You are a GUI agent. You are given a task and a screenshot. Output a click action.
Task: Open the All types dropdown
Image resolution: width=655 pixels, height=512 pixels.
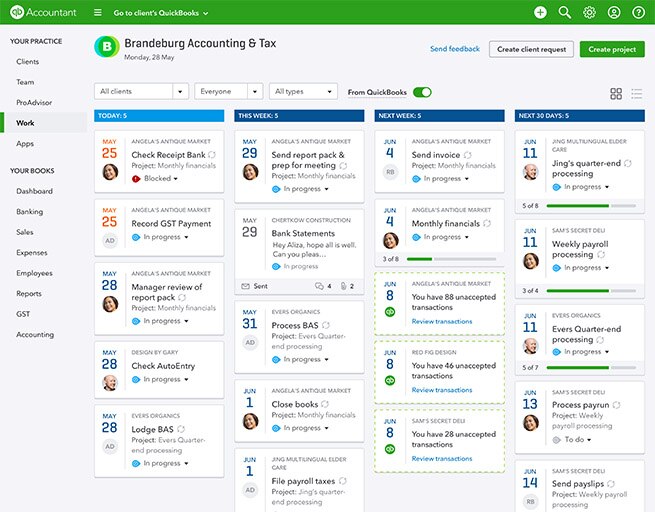303,91
